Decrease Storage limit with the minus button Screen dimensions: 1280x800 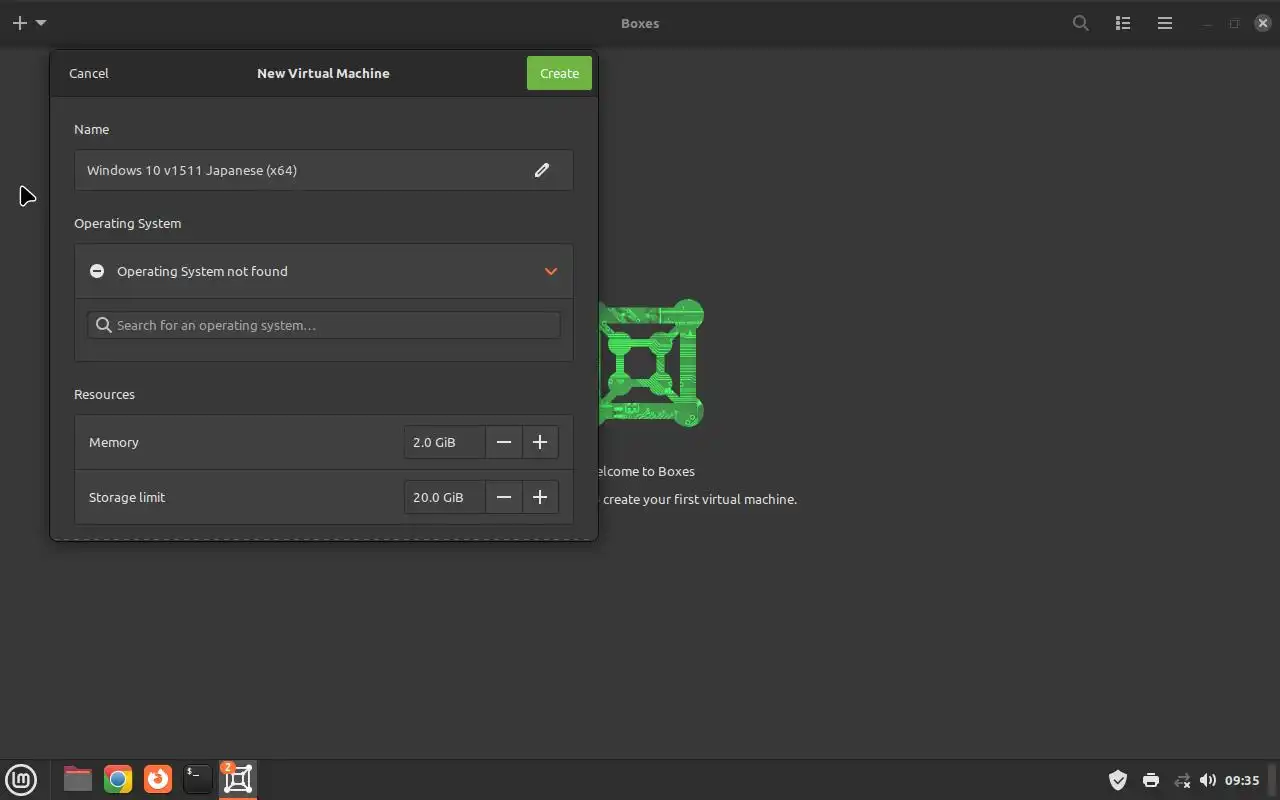pos(504,497)
